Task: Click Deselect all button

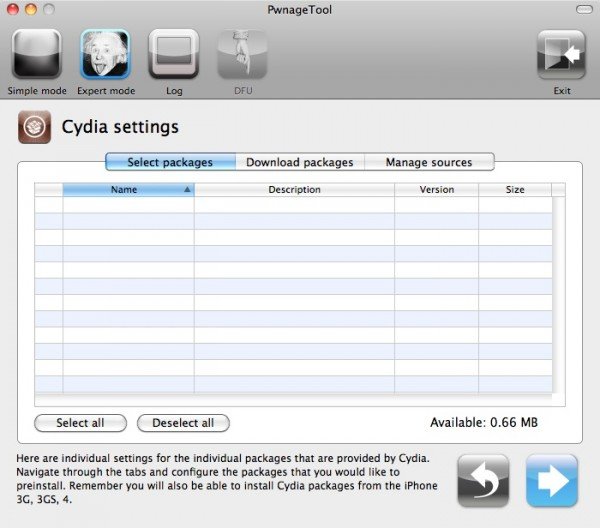Action: tap(183, 423)
